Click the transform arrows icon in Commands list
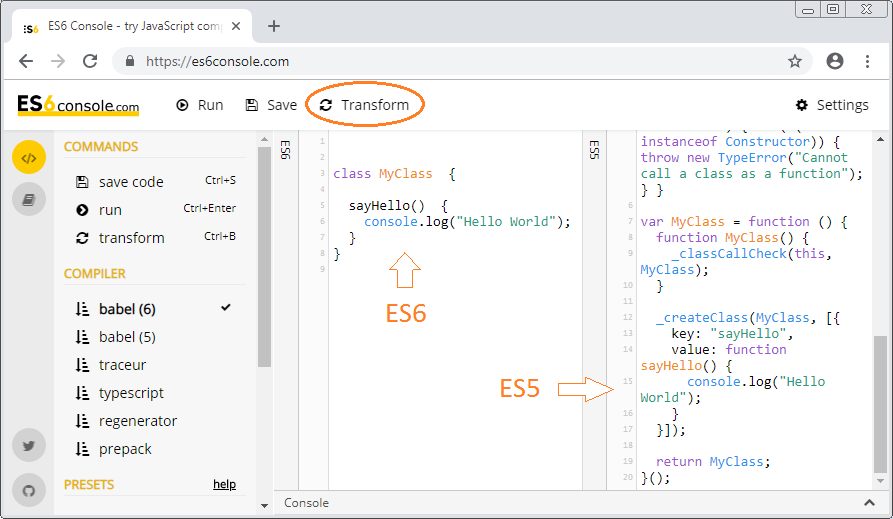The height and width of the screenshot is (519, 893). tap(82, 238)
